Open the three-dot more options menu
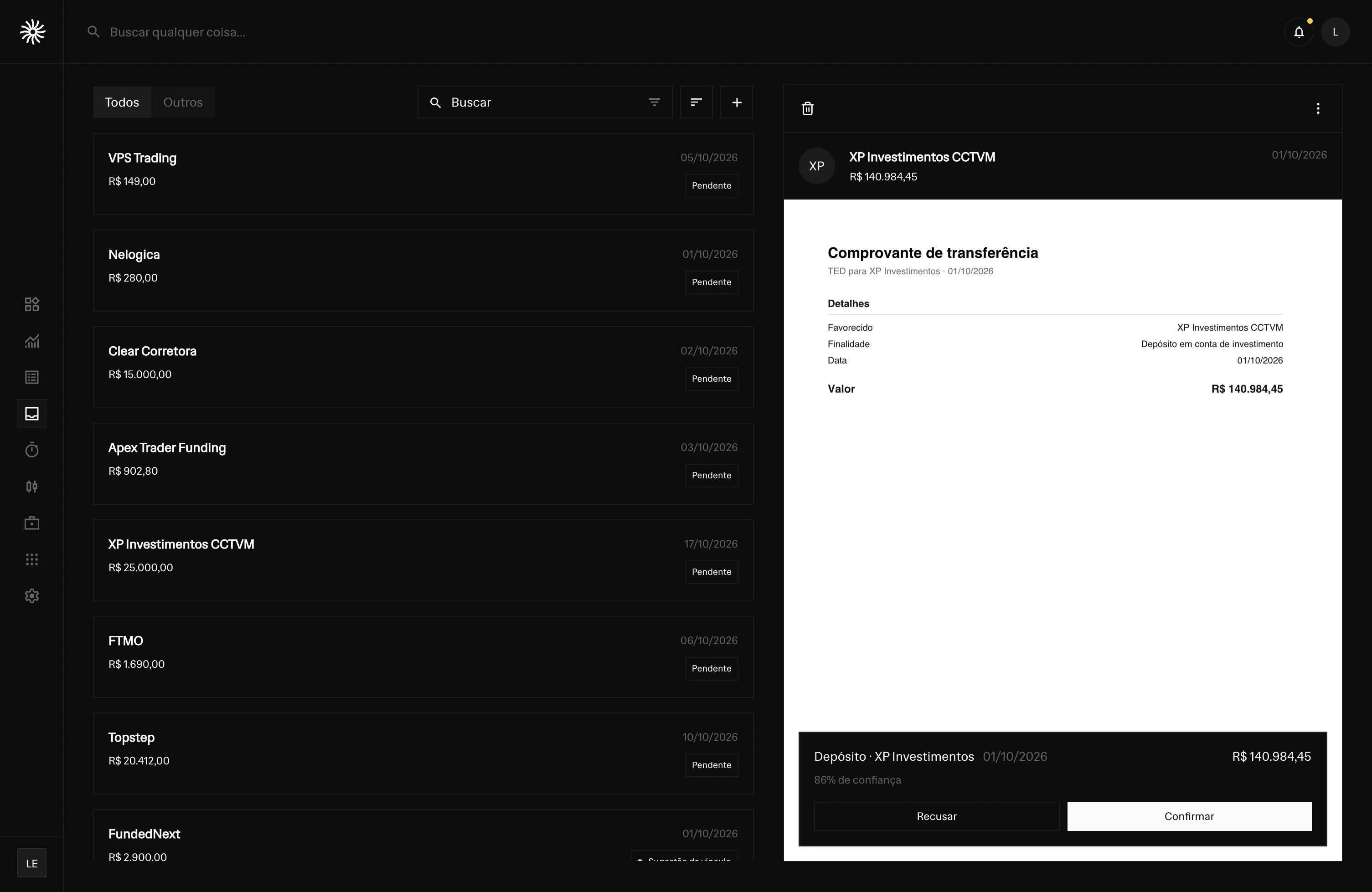Image resolution: width=1372 pixels, height=892 pixels. point(1318,108)
